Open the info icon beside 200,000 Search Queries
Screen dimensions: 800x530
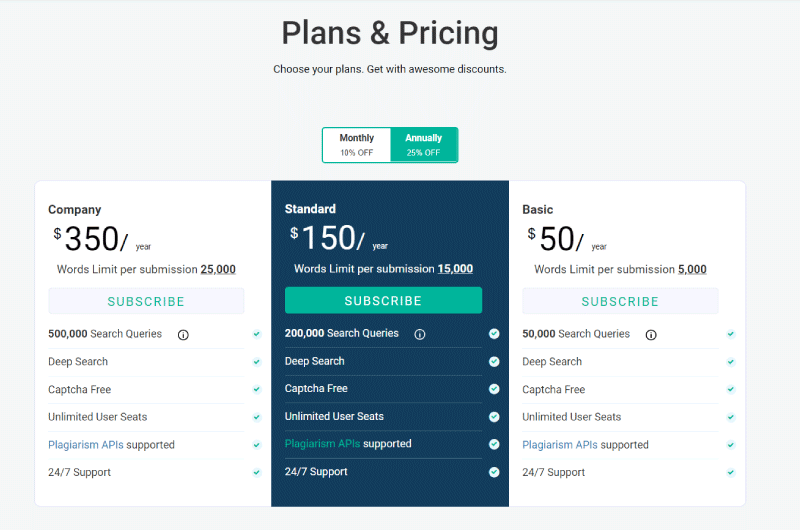[x=420, y=334]
